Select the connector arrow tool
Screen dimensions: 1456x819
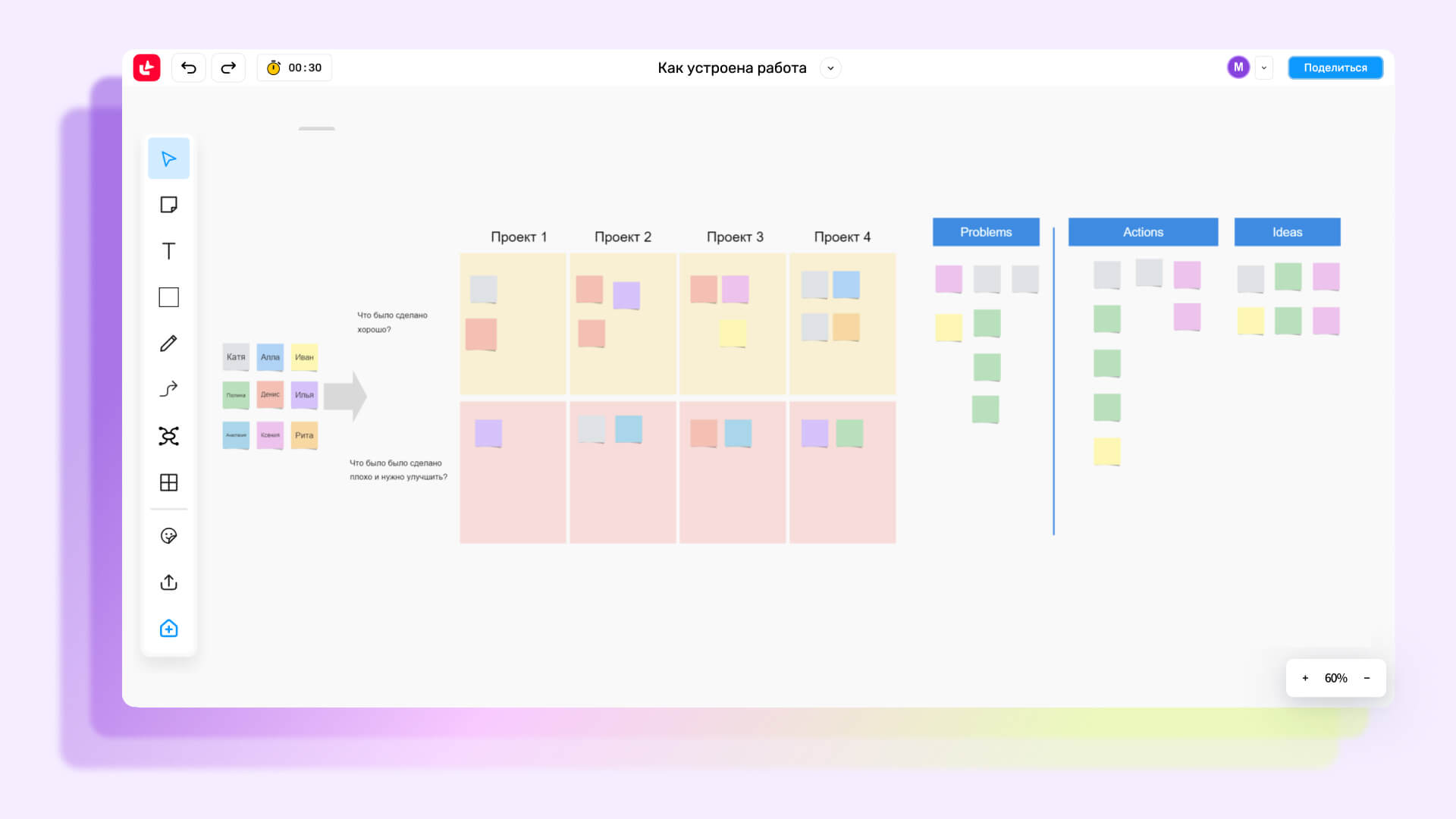[168, 389]
